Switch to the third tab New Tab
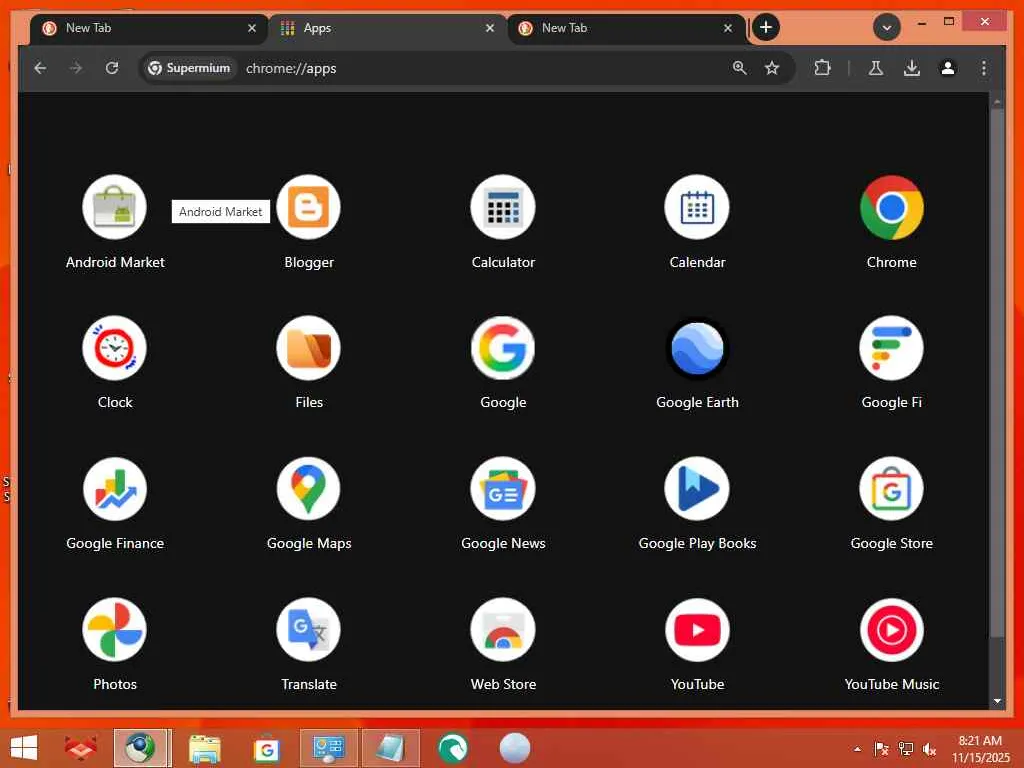Screen dimensions: 1024x768 click(626, 28)
